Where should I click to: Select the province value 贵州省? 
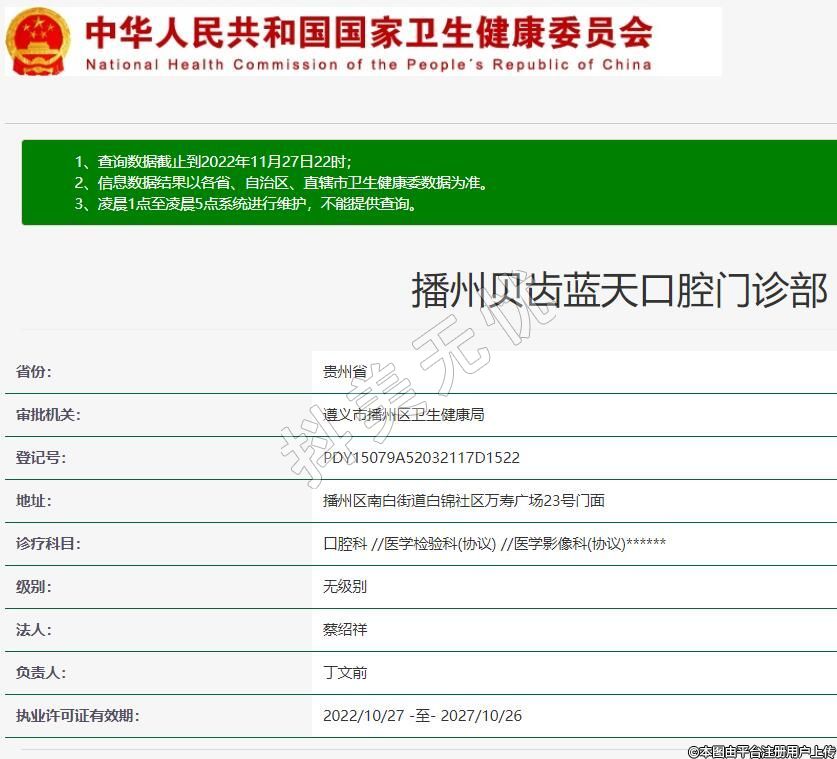pos(344,372)
